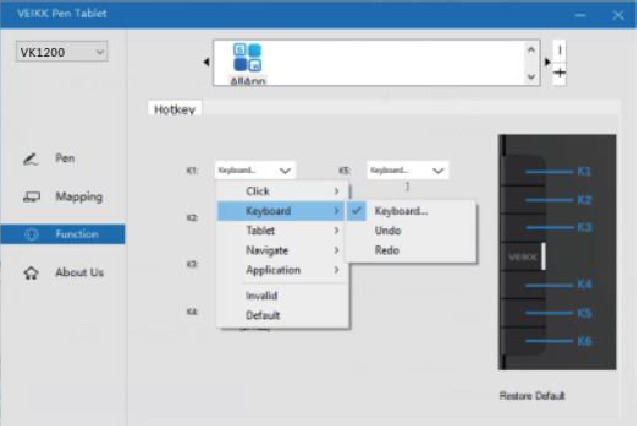Screen dimensions: 637x426
Task: Remove application with the minus button
Action: pos(559,50)
